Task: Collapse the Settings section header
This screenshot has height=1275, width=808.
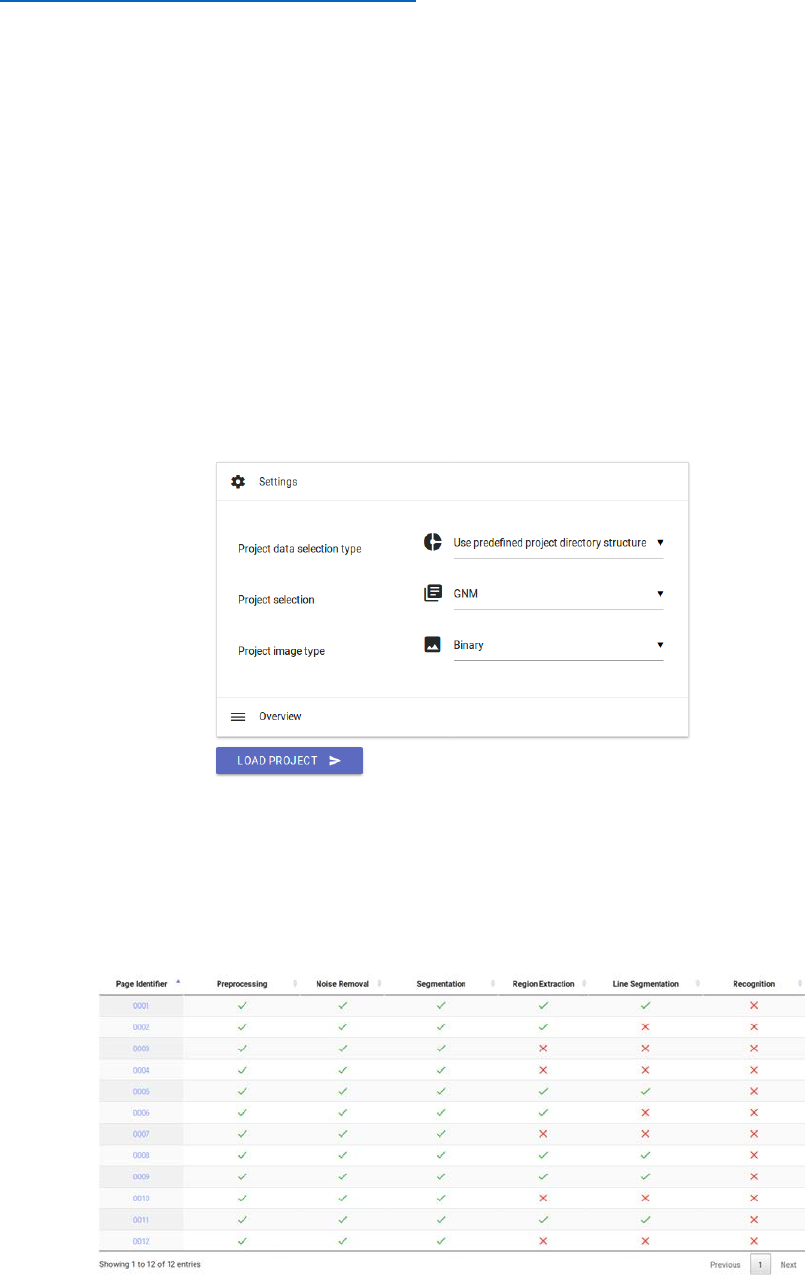Action: (452, 482)
